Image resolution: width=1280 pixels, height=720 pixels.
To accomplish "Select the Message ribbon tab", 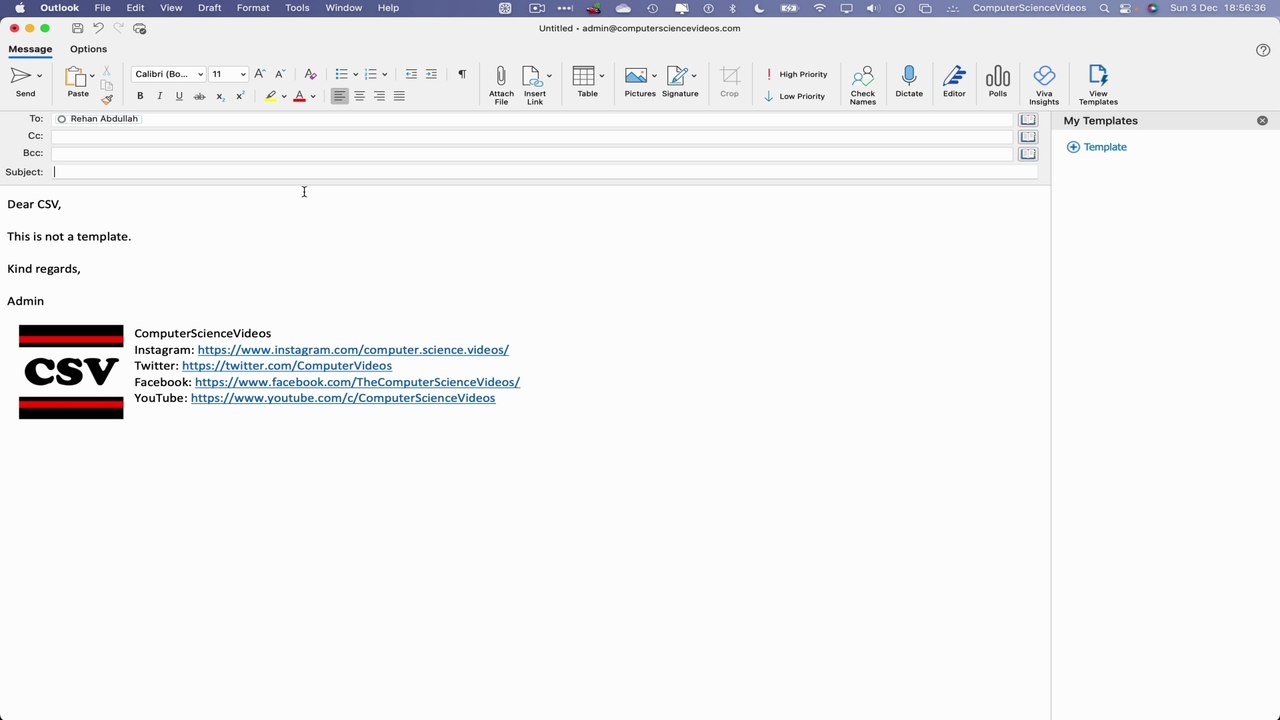I will 30,49.
